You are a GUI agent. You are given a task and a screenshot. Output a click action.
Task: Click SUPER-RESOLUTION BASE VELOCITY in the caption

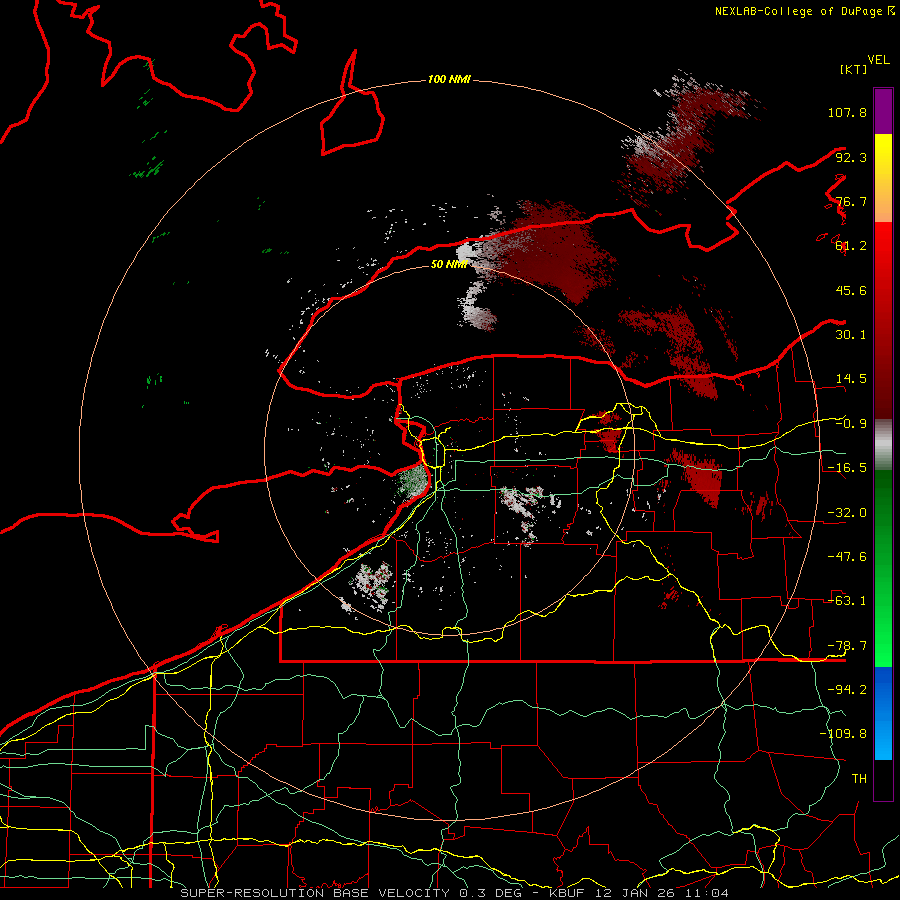point(315,893)
